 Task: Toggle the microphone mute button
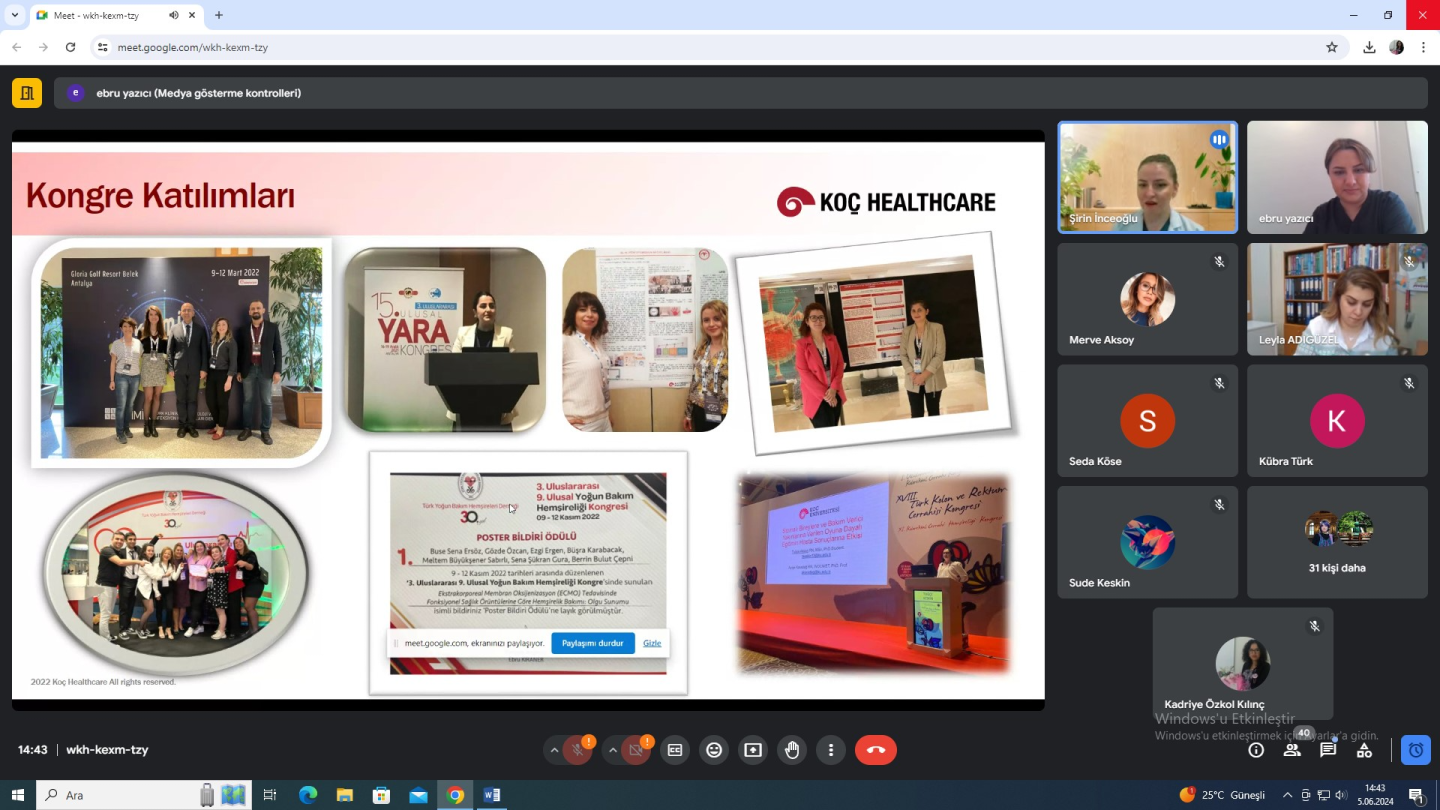576,750
